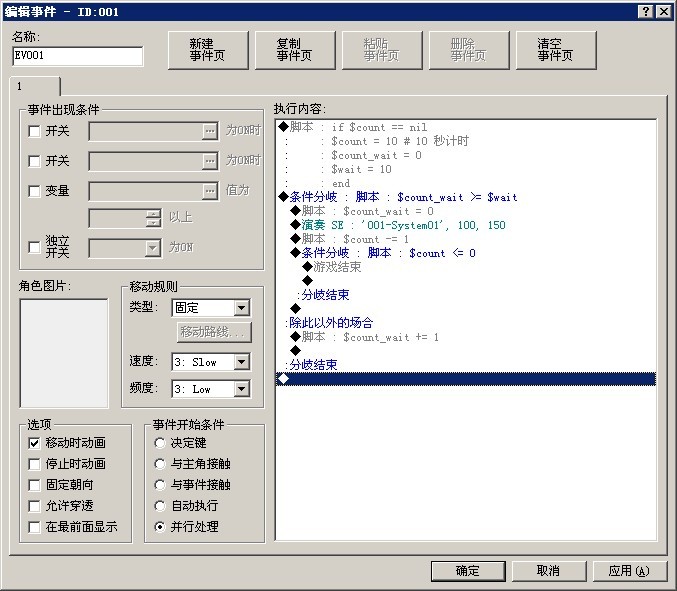Open the 类型 dropdown showing 固定

pyautogui.click(x=211, y=308)
